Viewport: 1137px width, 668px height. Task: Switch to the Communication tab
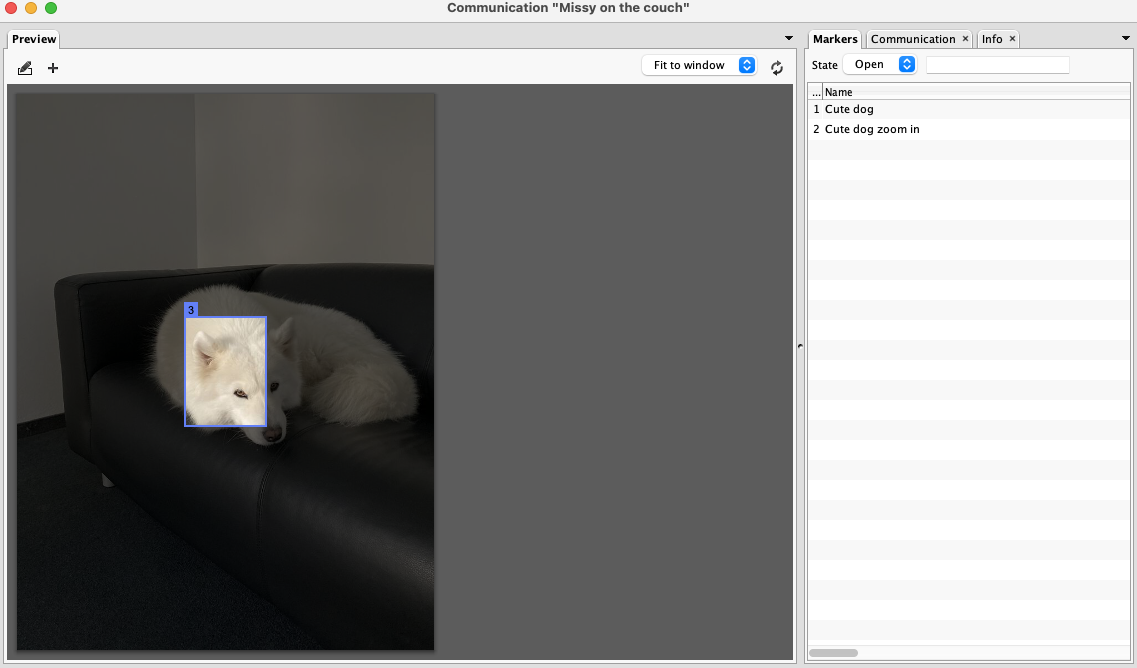point(912,39)
